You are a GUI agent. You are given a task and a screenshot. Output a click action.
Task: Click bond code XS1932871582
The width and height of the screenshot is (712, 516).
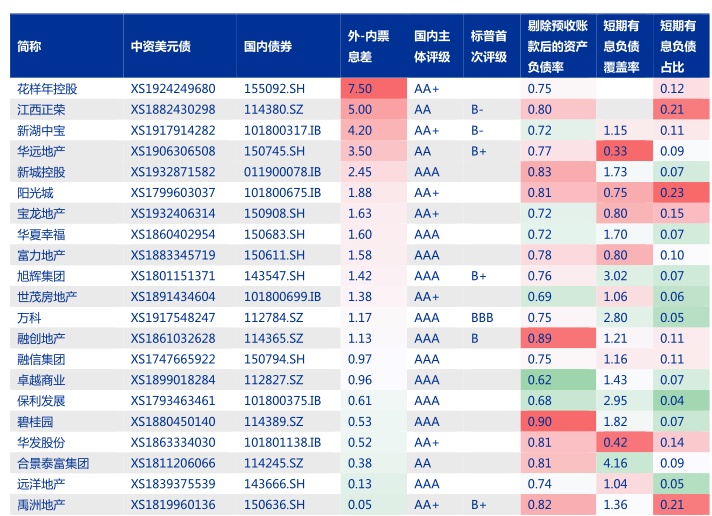click(173, 172)
